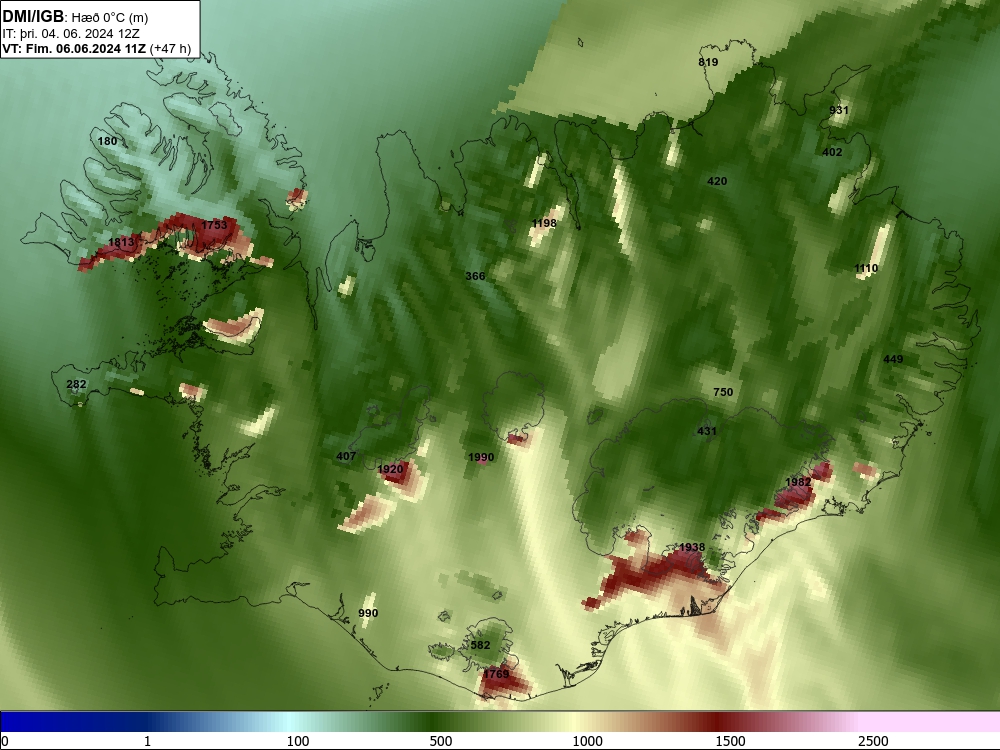Click the map value 1920

[390, 469]
